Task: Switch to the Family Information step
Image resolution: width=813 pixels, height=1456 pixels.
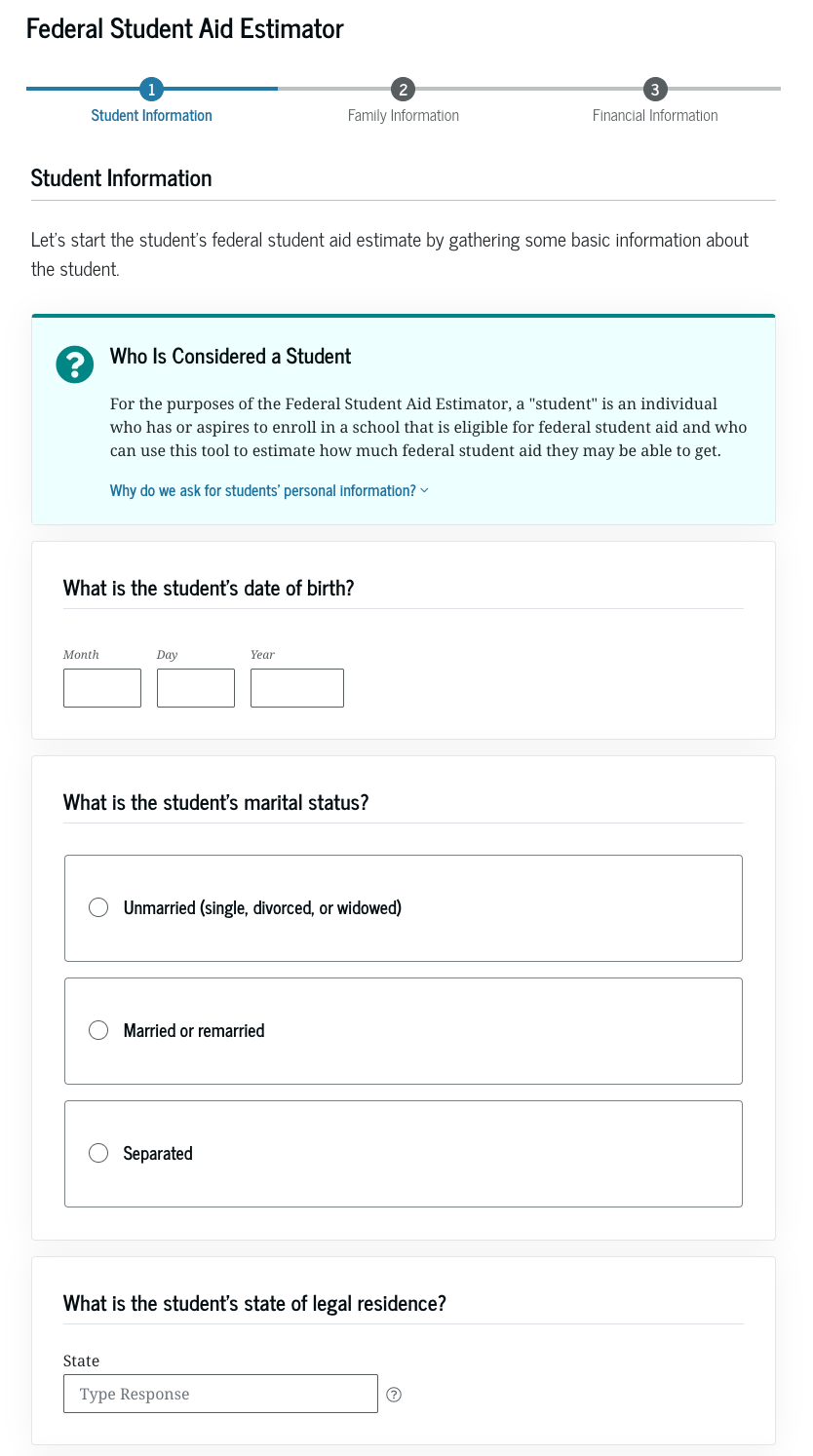Action: click(x=403, y=116)
